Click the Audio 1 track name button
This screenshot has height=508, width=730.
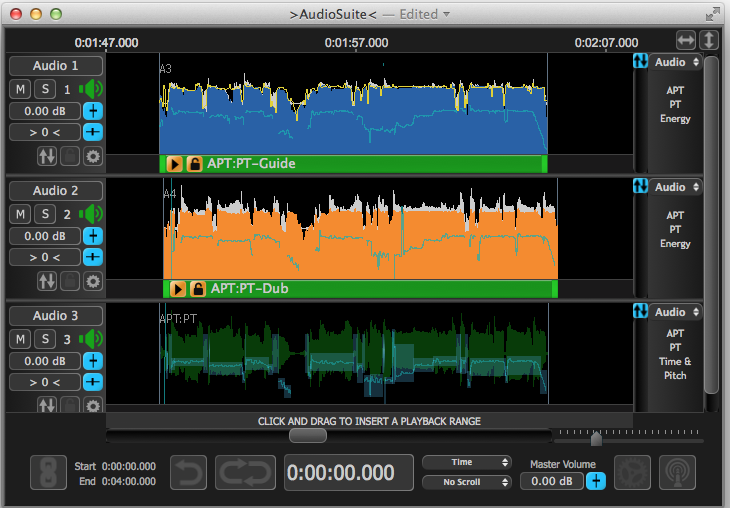click(x=56, y=66)
